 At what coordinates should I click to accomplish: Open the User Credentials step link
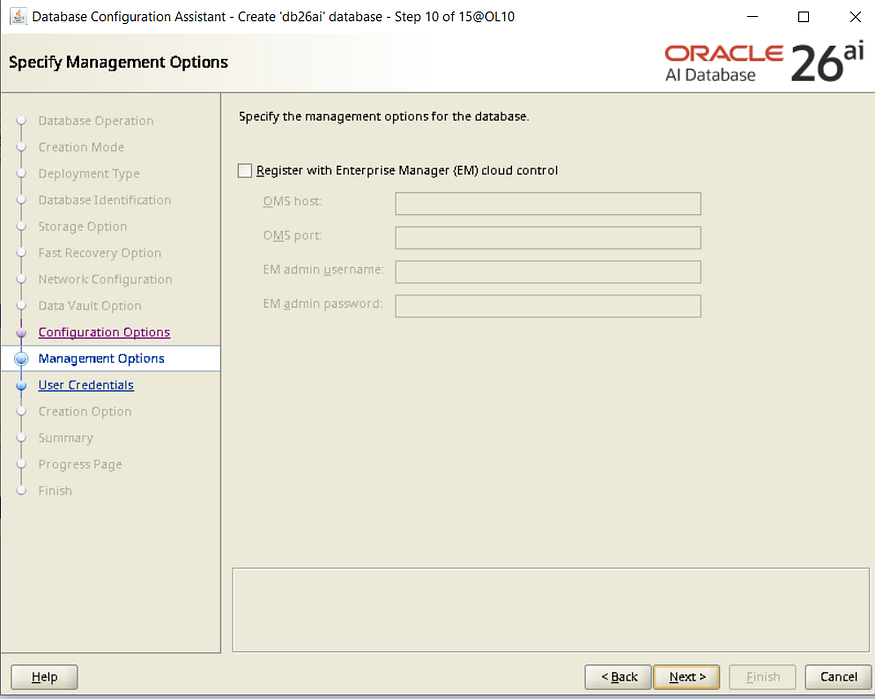(x=86, y=385)
